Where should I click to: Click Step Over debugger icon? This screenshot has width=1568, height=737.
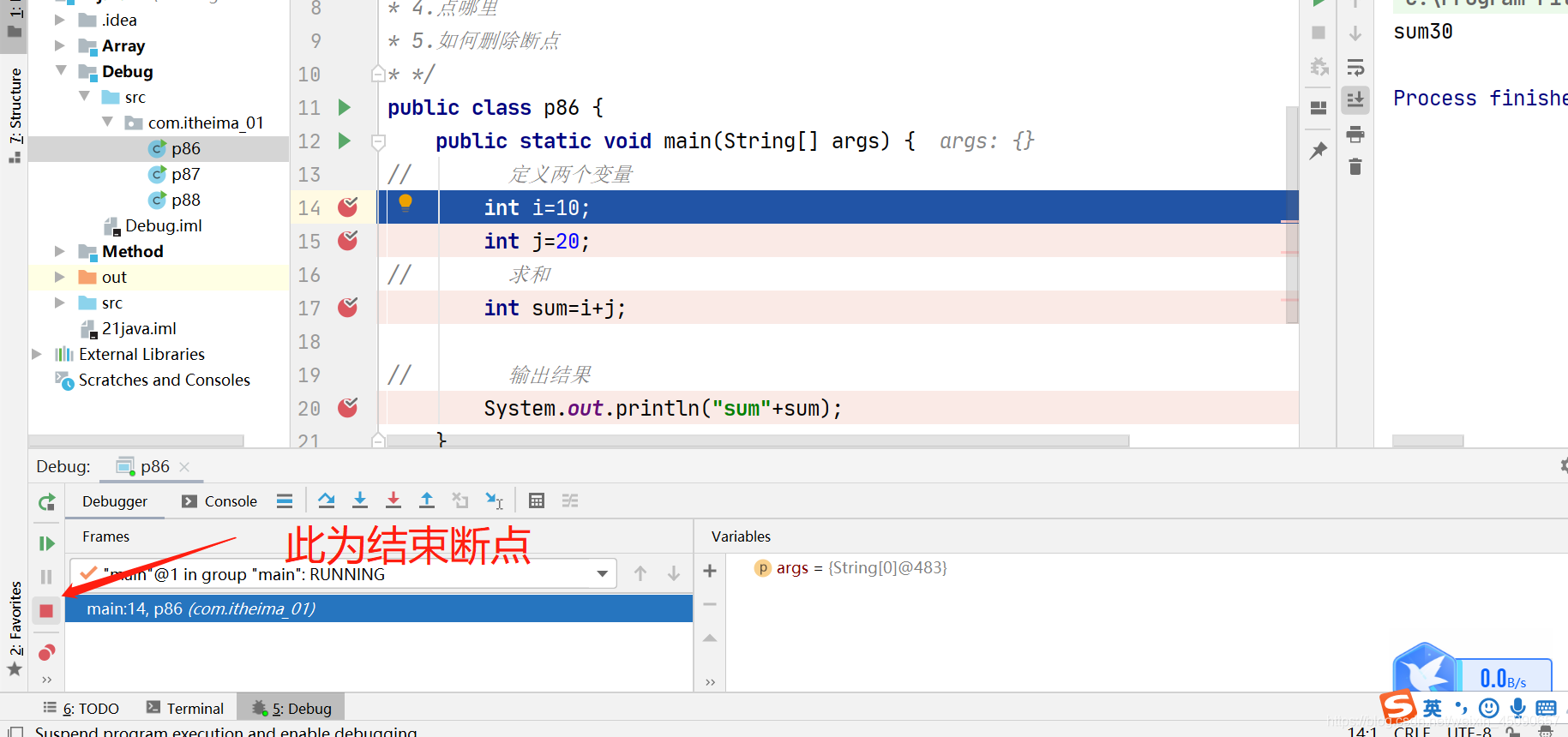click(x=327, y=500)
